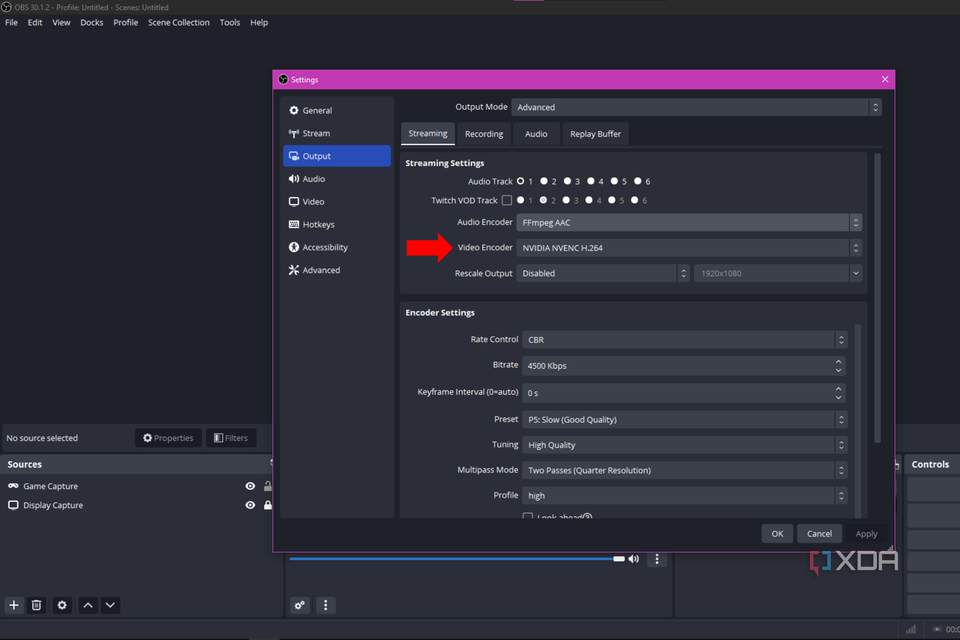Open the Scene Collection menu

(178, 22)
